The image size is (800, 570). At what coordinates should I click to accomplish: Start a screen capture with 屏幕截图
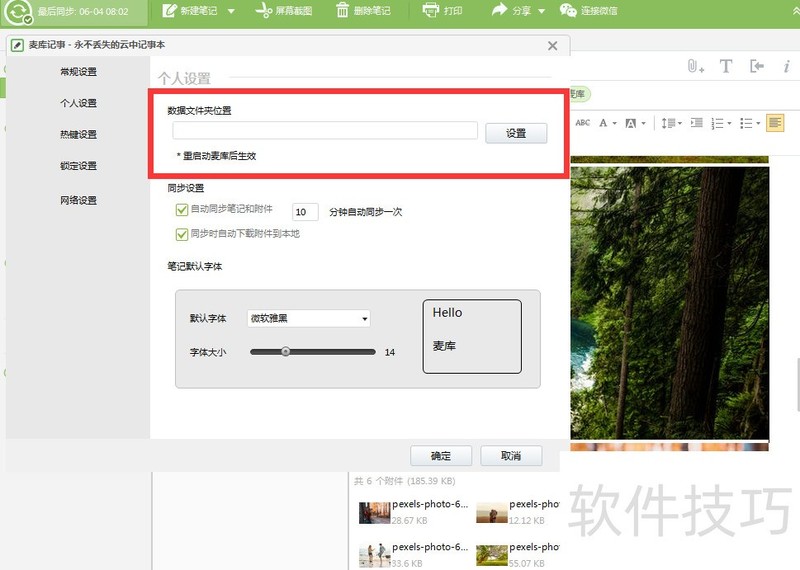click(x=284, y=11)
